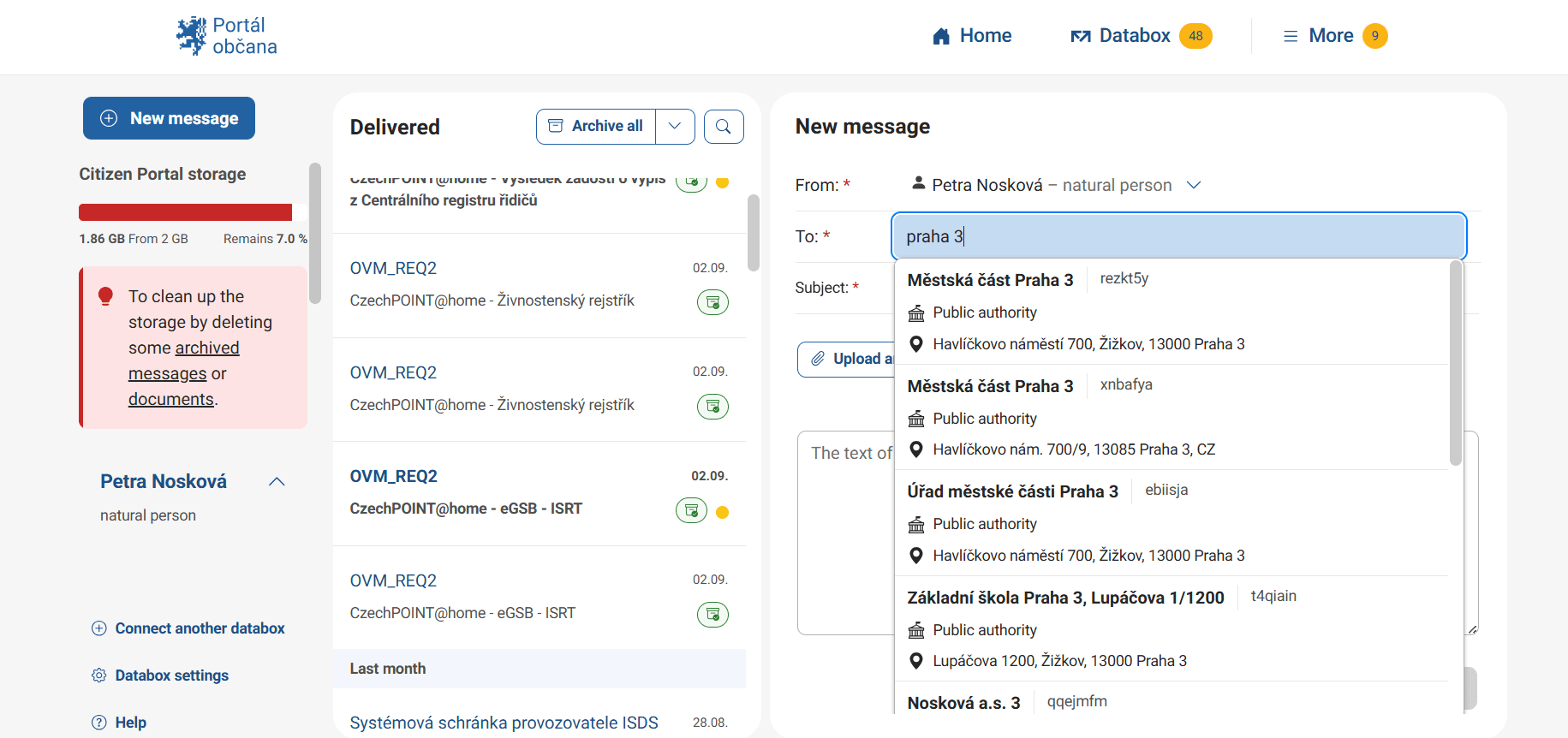The width and height of the screenshot is (1568, 738).
Task: Click the New message button
Action: 169,118
